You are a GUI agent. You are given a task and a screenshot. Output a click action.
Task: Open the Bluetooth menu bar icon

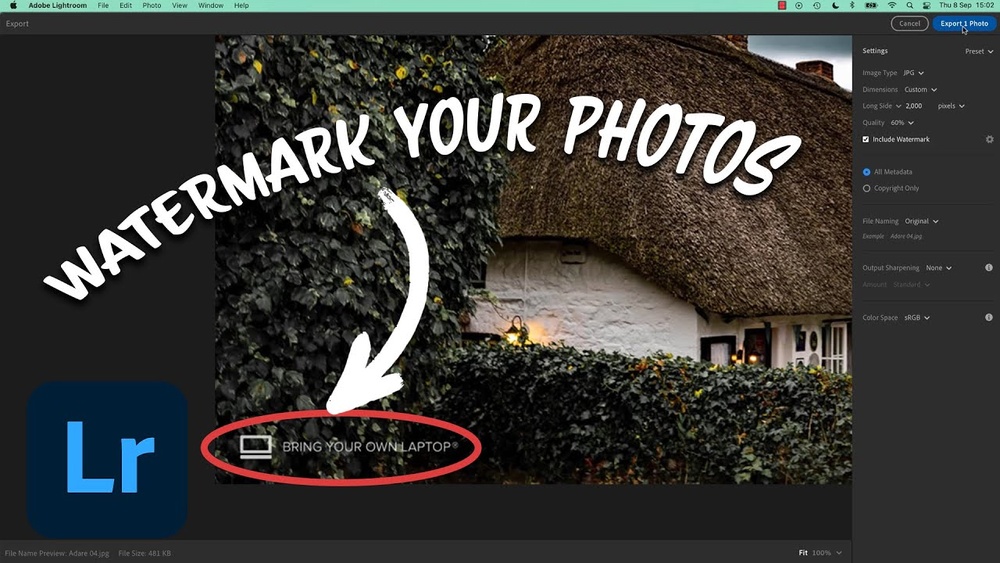point(852,5)
